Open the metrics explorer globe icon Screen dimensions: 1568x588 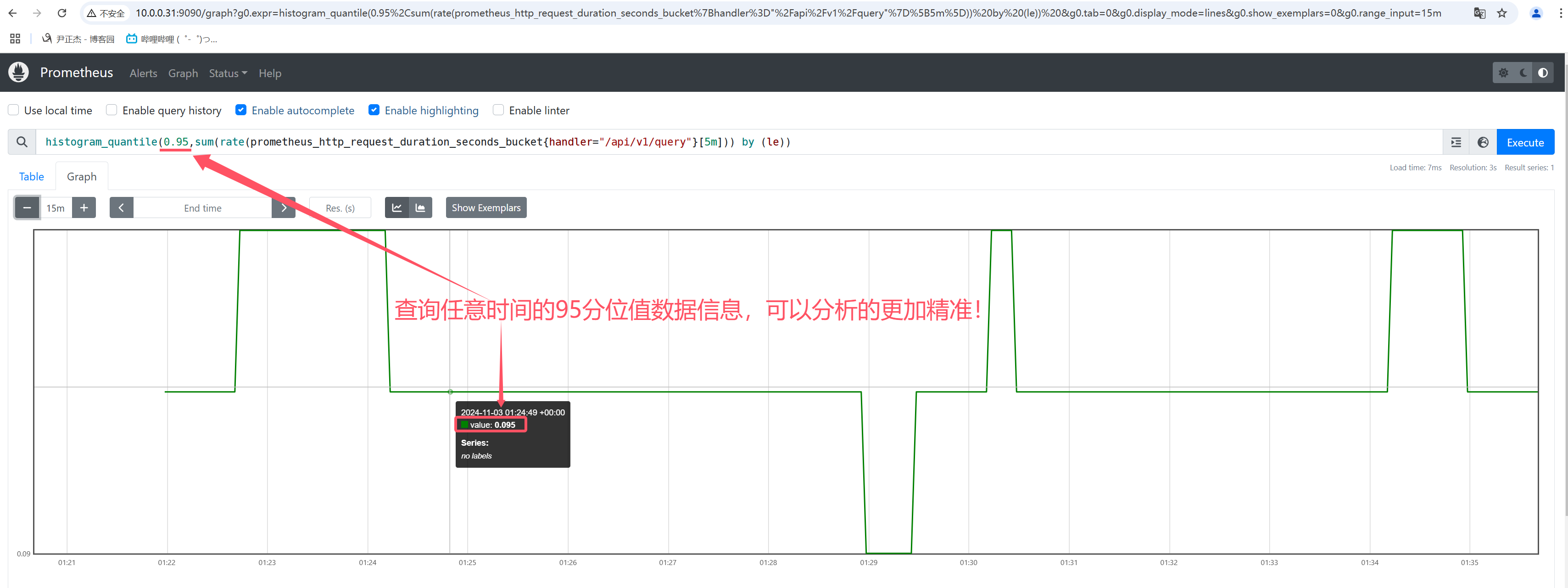pyautogui.click(x=1483, y=142)
